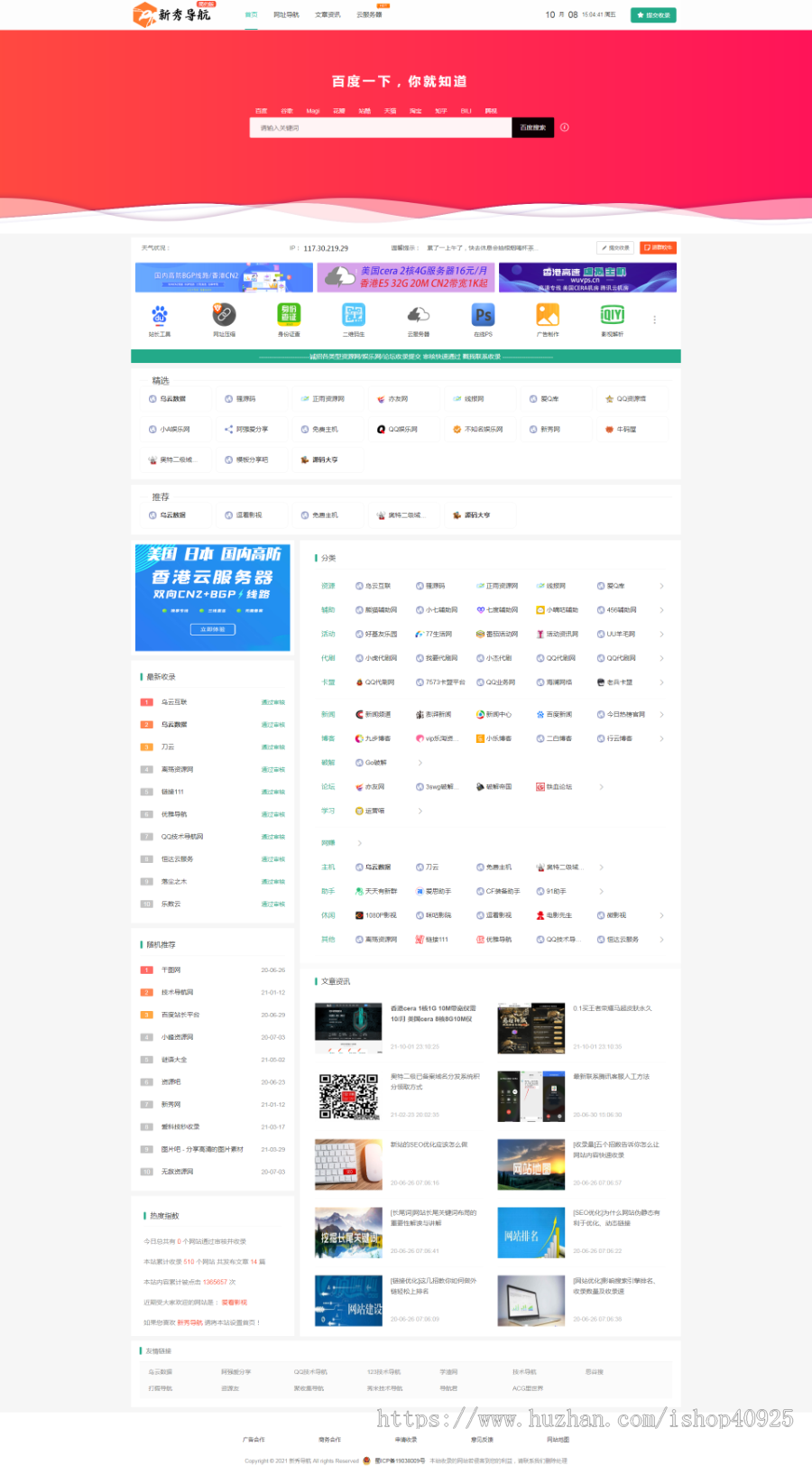Expand the 休闲 category row arrow

point(661,915)
